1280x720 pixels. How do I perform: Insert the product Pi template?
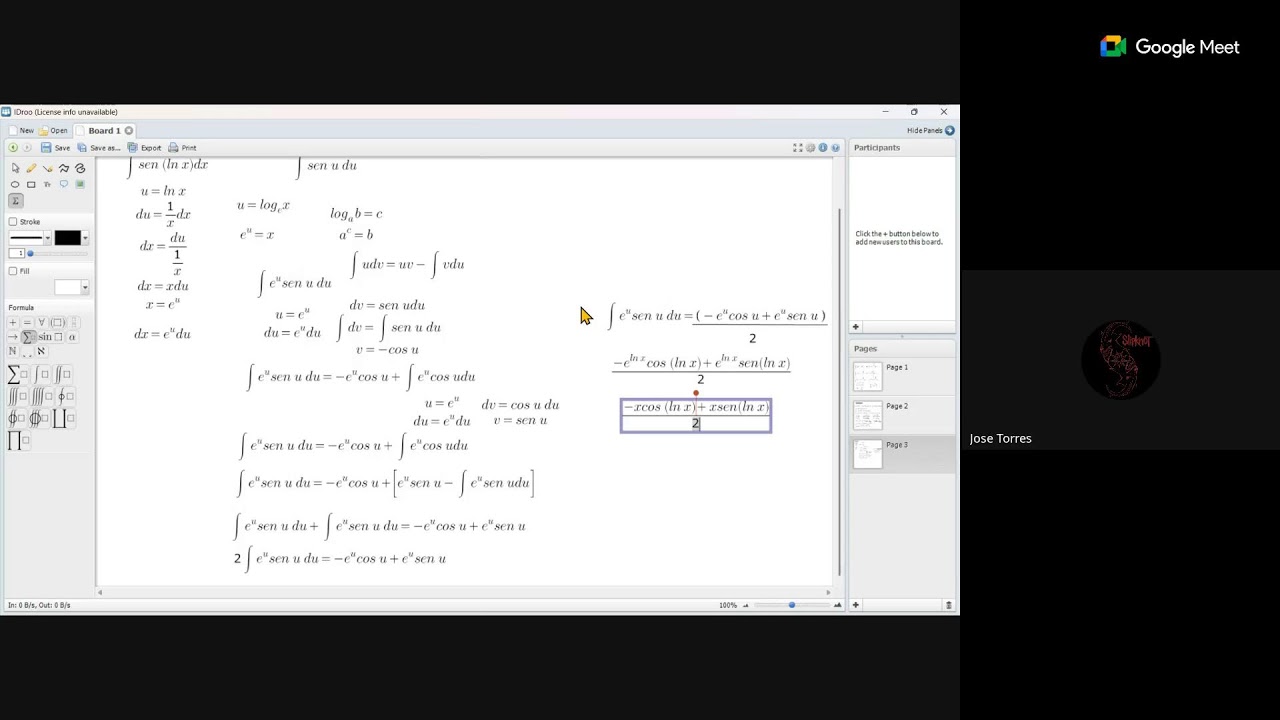17,440
